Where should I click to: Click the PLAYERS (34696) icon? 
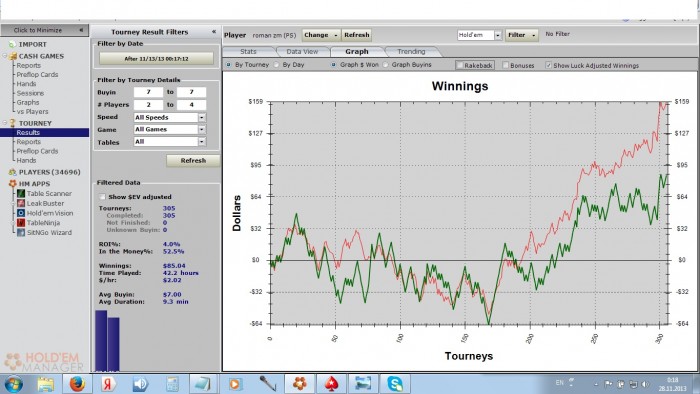point(12,172)
